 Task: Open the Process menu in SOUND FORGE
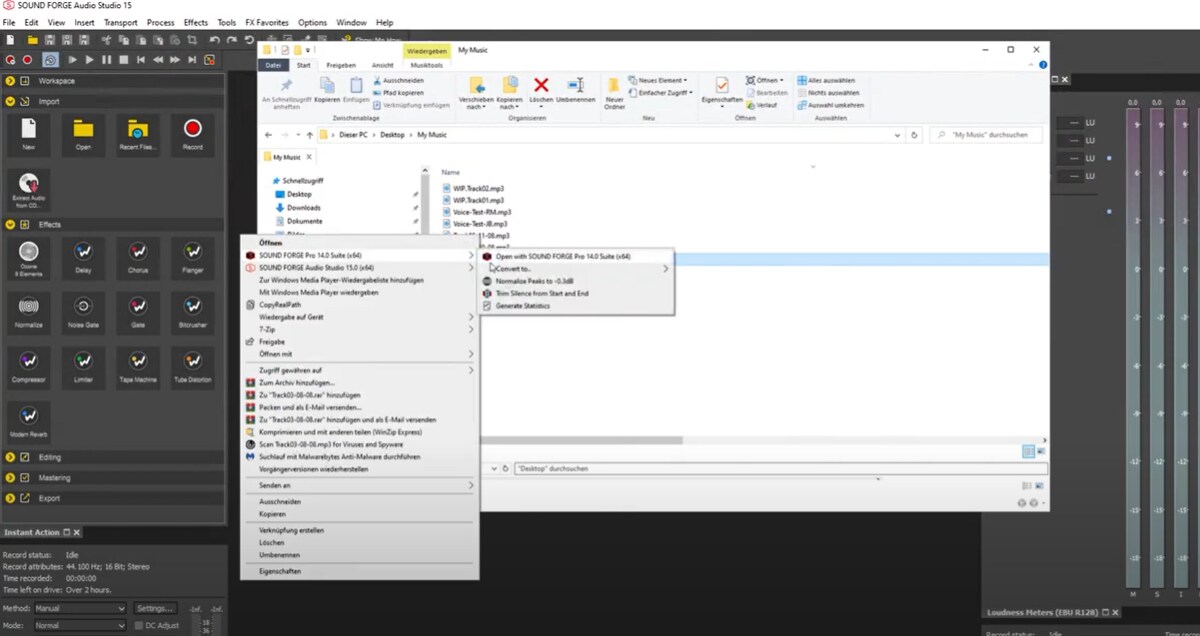pos(160,22)
